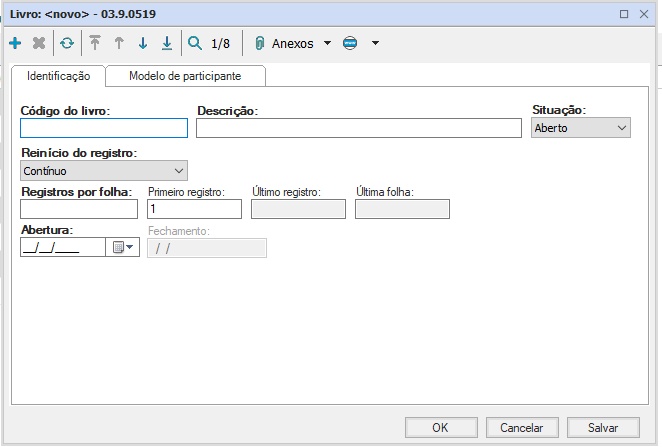Focus the Código do livro input field
Image resolution: width=662 pixels, height=447 pixels.
pyautogui.click(x=104, y=128)
